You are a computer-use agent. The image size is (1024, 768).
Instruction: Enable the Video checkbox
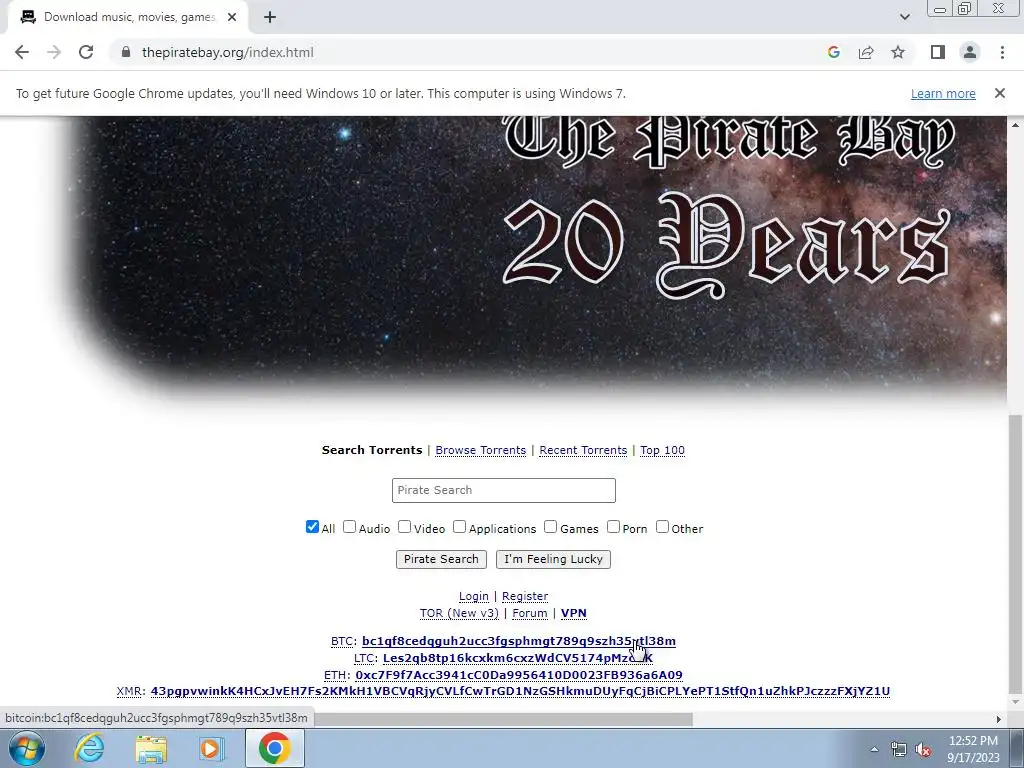[x=404, y=526]
